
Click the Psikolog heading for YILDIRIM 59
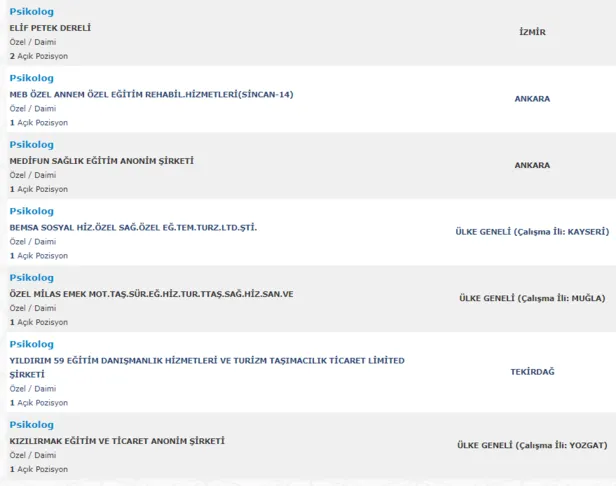tap(31, 344)
